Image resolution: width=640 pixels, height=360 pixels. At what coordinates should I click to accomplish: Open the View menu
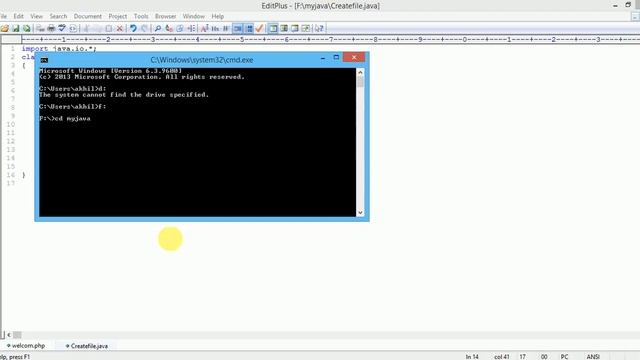36,16
